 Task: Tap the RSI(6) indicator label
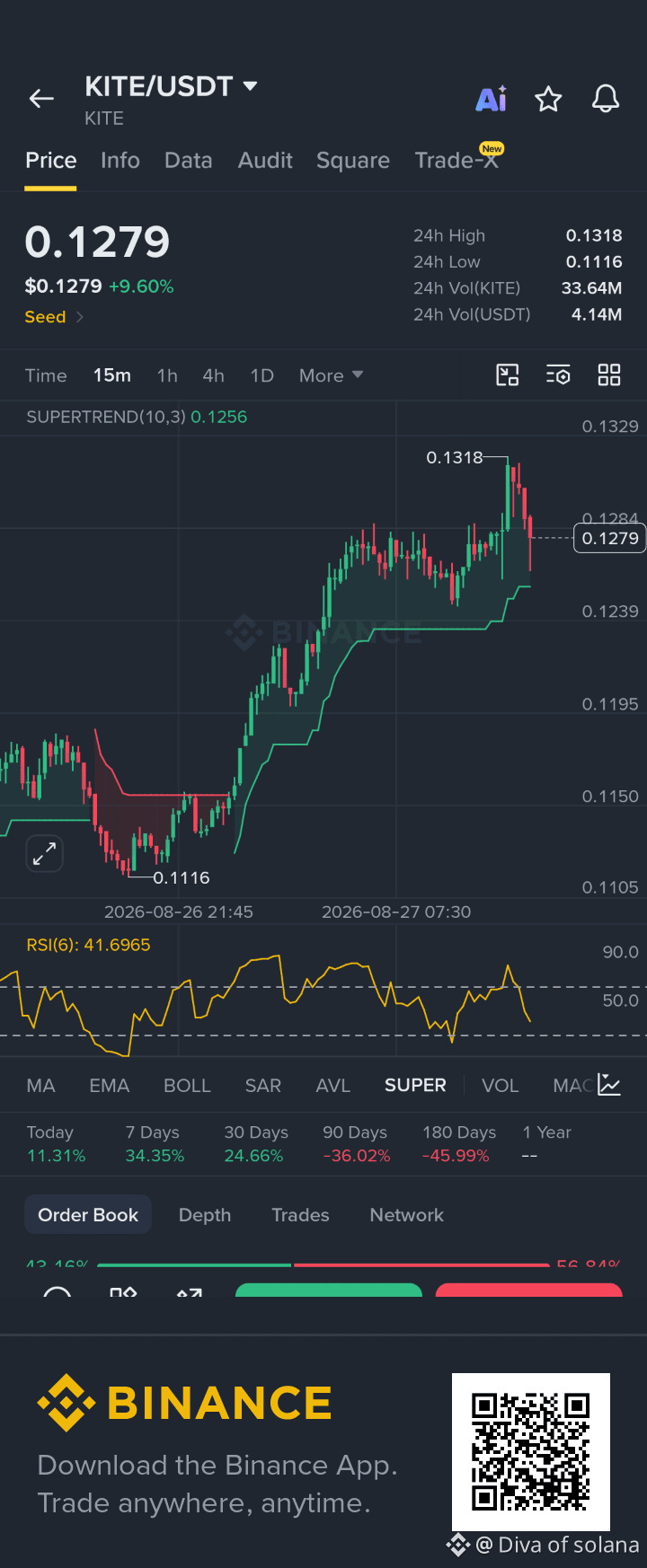[x=88, y=945]
